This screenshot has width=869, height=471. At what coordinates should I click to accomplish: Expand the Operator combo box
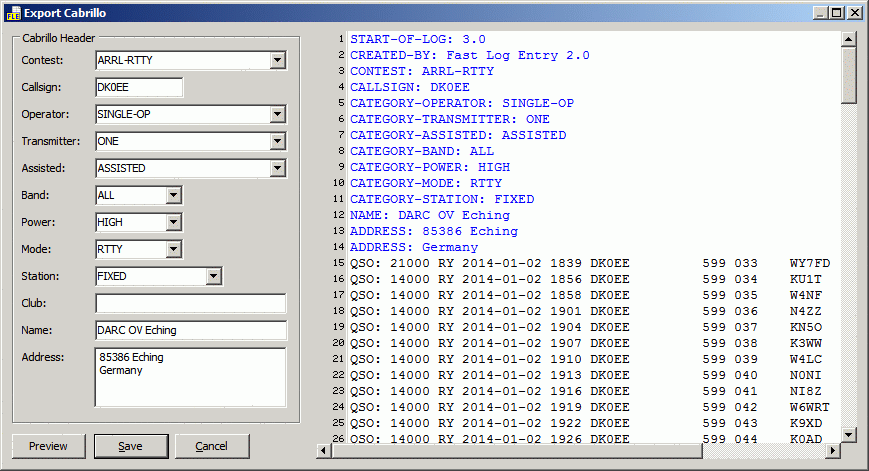[x=277, y=115]
